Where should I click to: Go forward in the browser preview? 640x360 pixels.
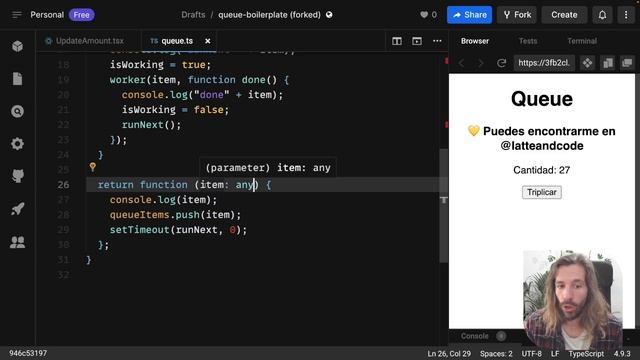481,63
